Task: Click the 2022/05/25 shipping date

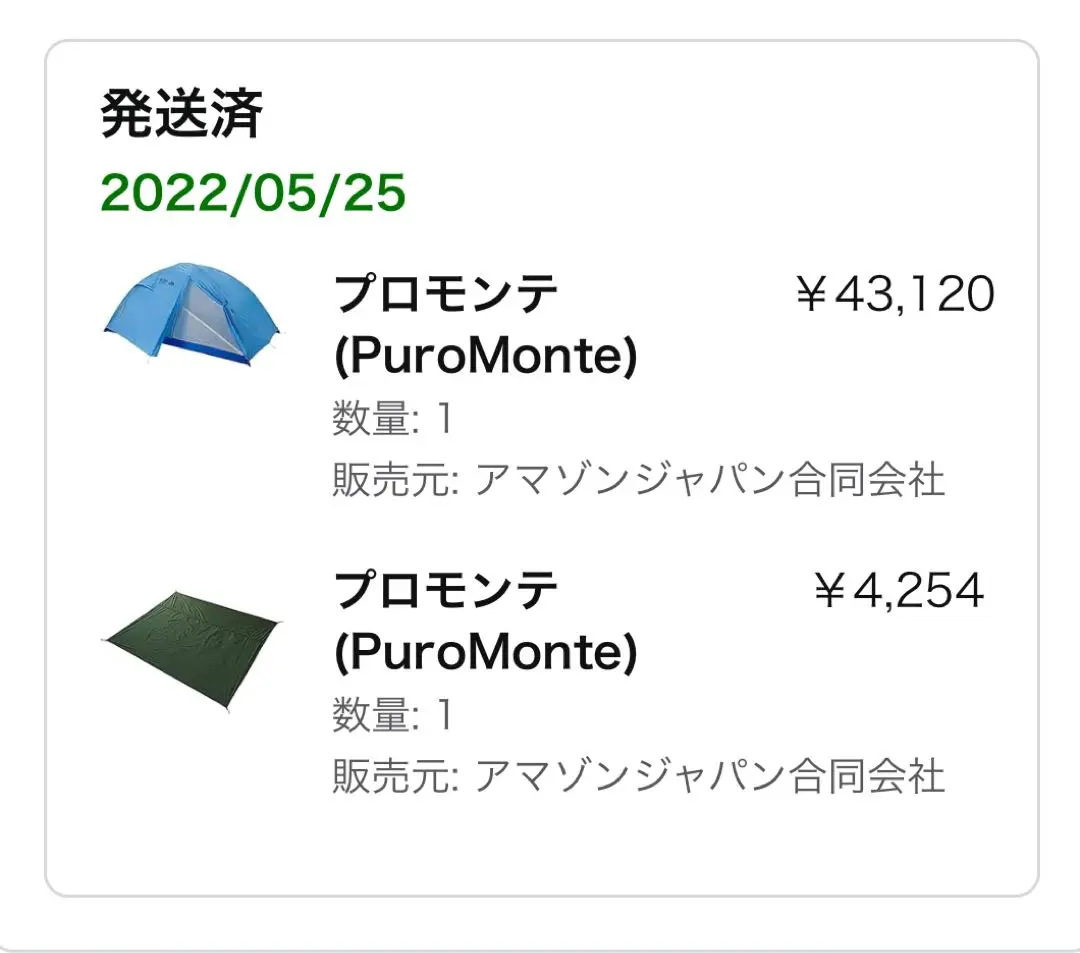Action: pyautogui.click(x=253, y=192)
